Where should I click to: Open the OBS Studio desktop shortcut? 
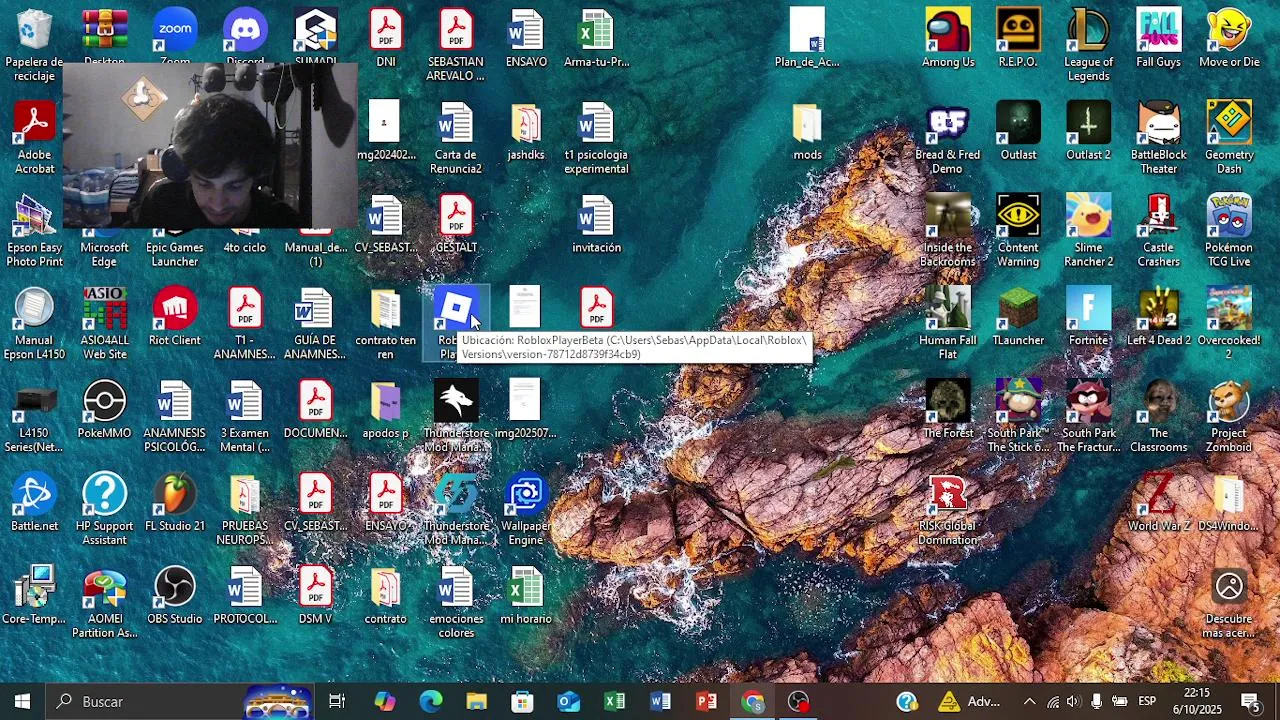(175, 596)
